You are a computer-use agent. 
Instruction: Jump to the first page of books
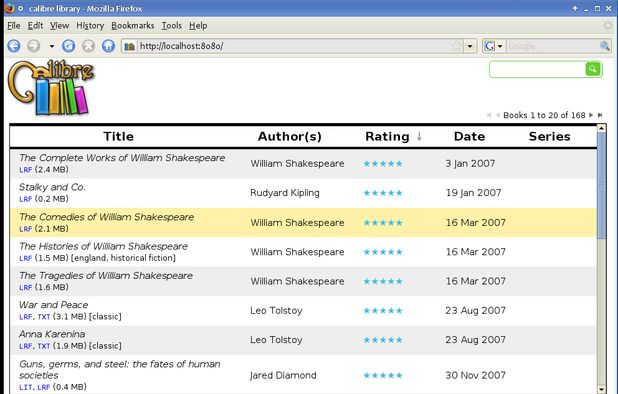(x=489, y=115)
